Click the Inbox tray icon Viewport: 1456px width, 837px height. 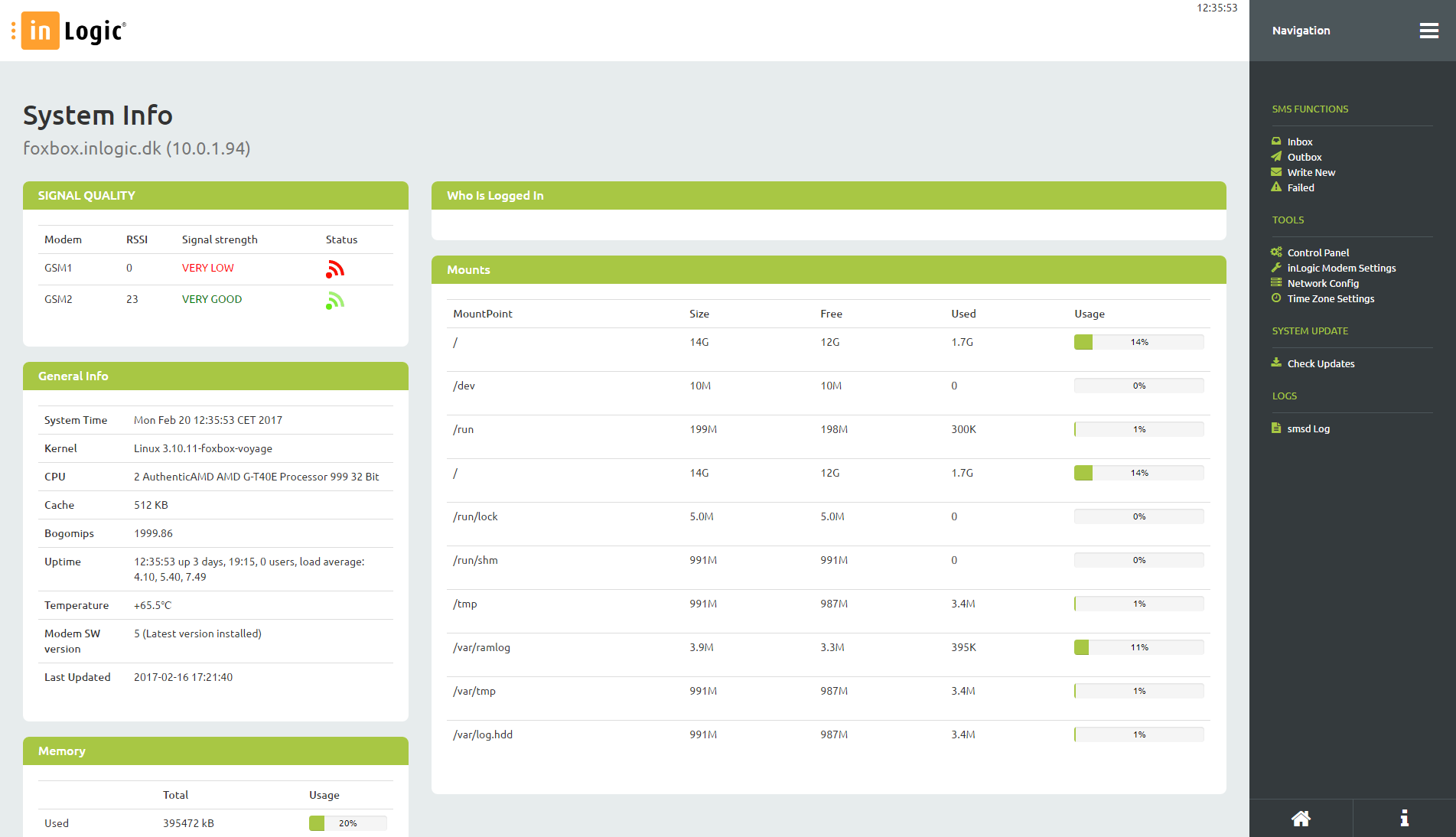(1276, 142)
